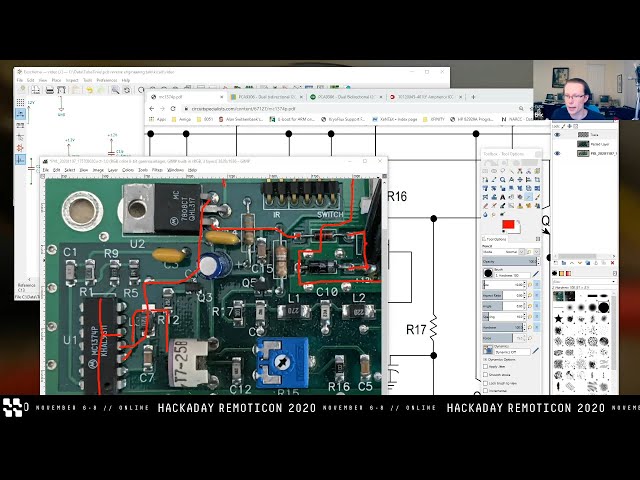Select the Free Select lasso tool

click(502, 171)
